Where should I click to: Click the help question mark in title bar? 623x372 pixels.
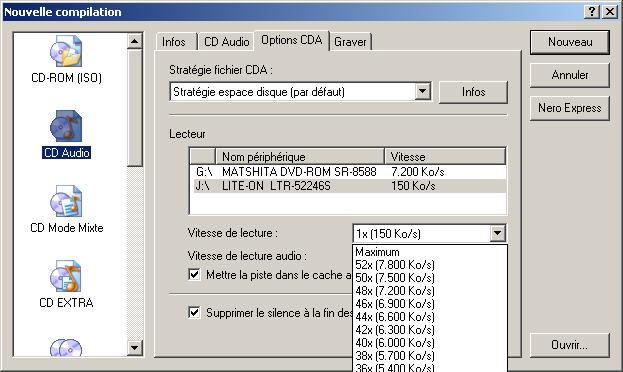[x=592, y=12]
